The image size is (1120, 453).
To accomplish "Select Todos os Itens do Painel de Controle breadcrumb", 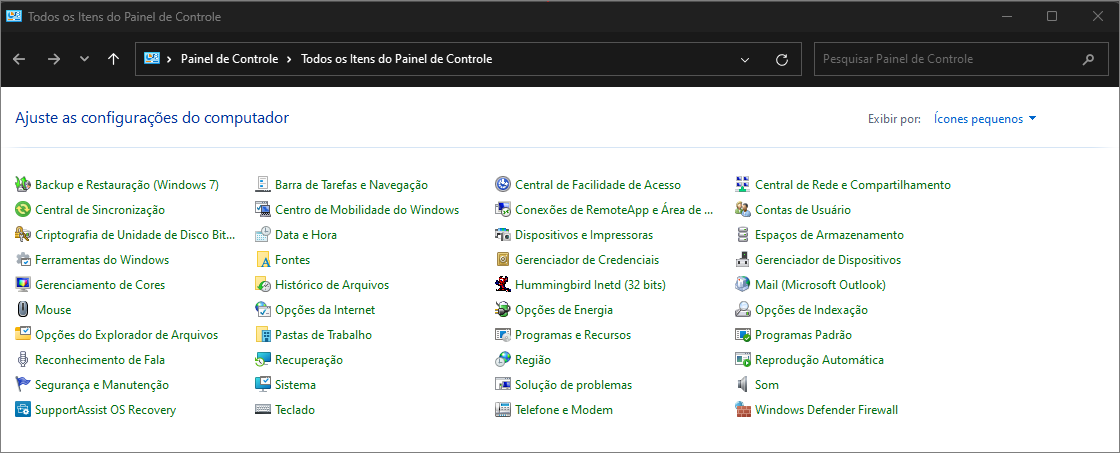I will pos(396,59).
